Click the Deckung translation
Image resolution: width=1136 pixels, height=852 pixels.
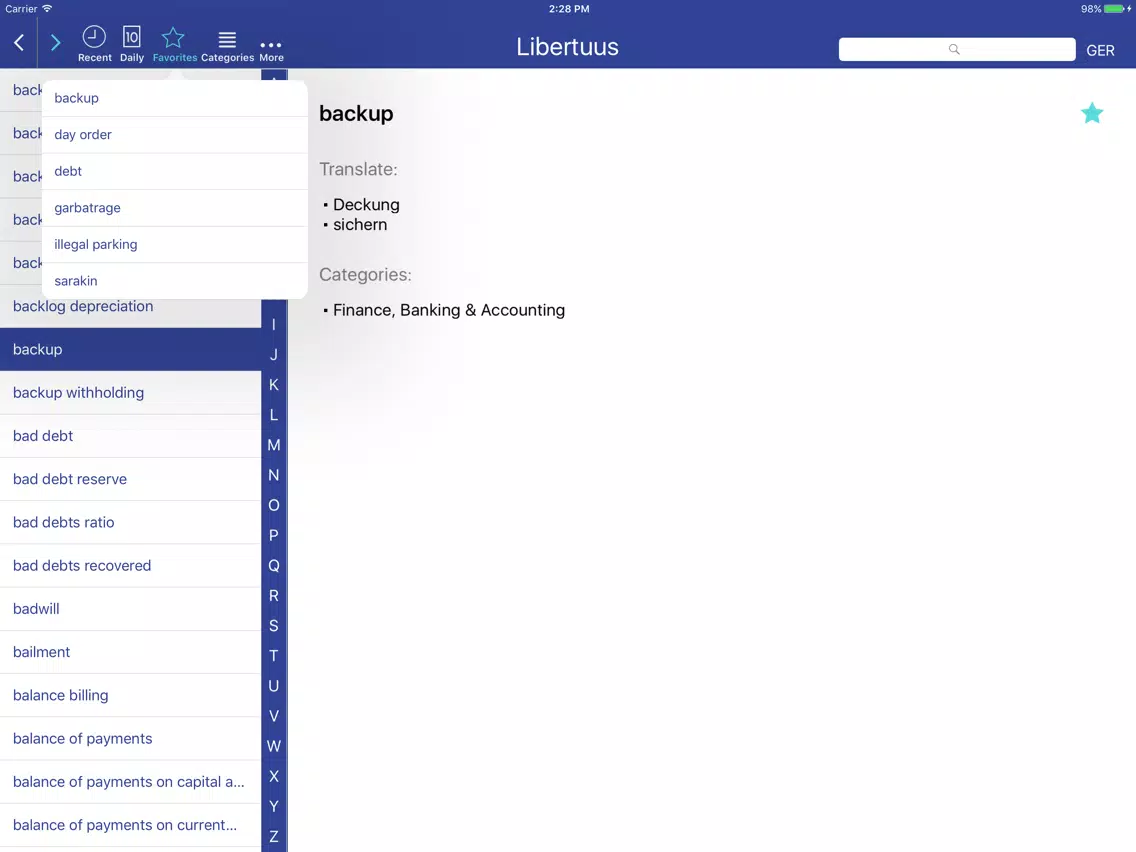coord(366,205)
